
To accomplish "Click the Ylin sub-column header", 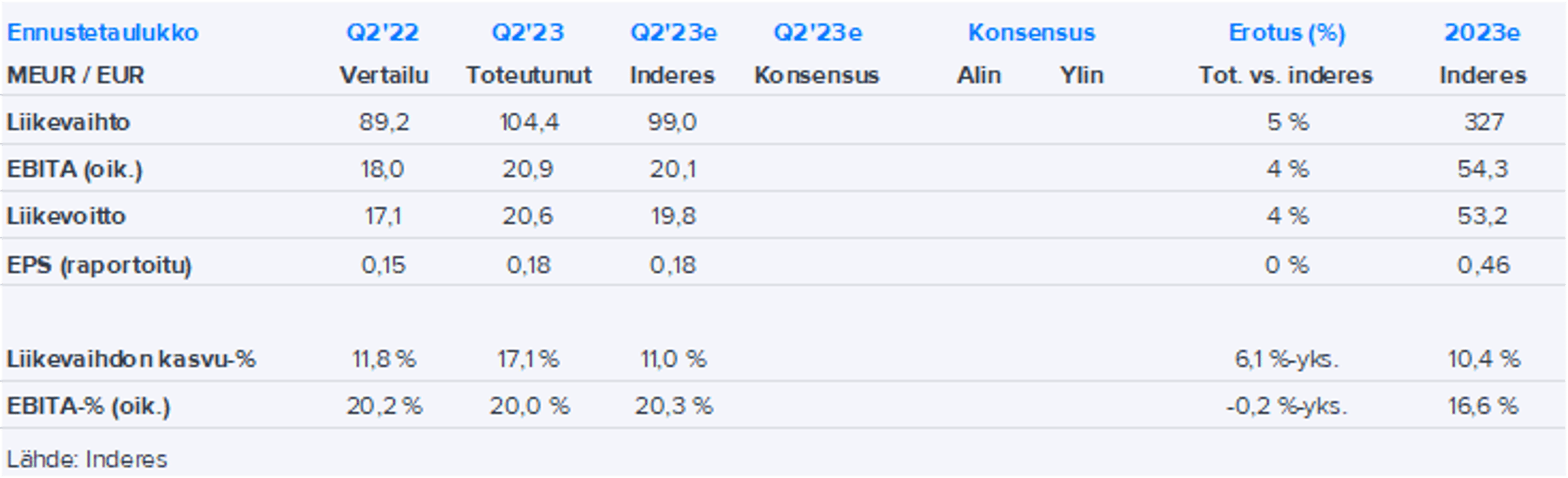I will [1081, 76].
